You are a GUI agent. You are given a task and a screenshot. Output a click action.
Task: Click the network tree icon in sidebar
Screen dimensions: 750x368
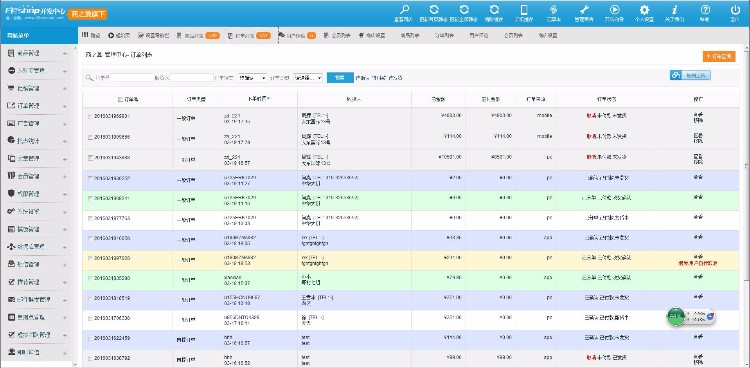(11, 246)
